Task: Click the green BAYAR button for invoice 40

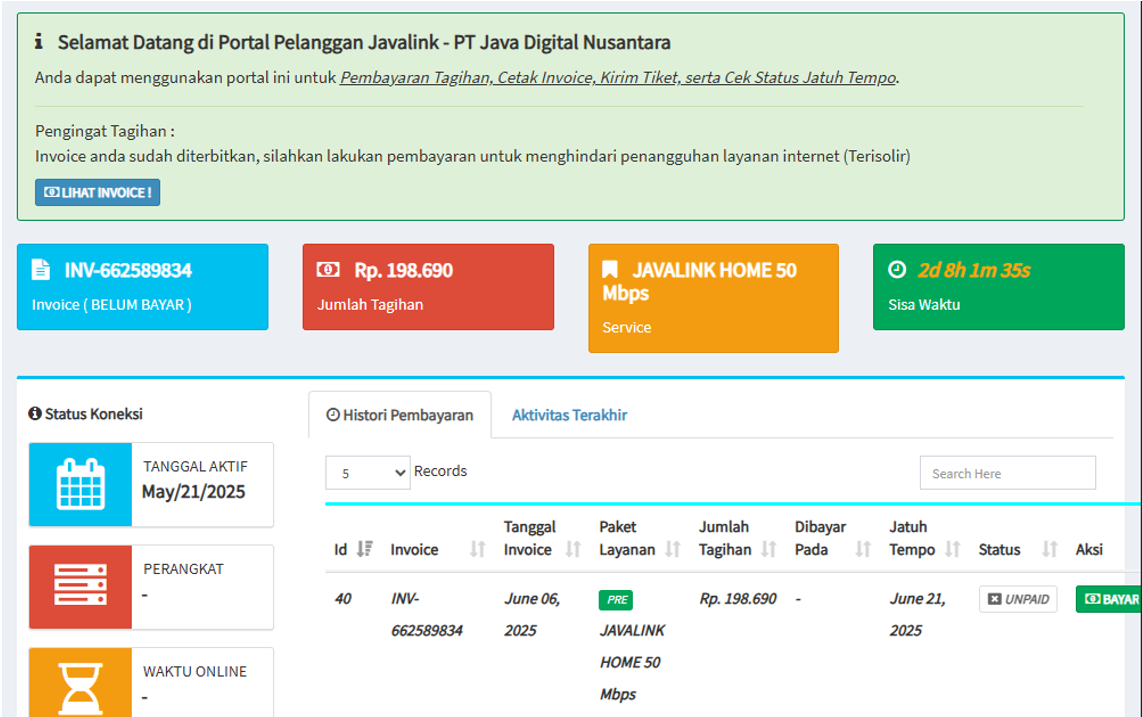Action: click(1108, 599)
